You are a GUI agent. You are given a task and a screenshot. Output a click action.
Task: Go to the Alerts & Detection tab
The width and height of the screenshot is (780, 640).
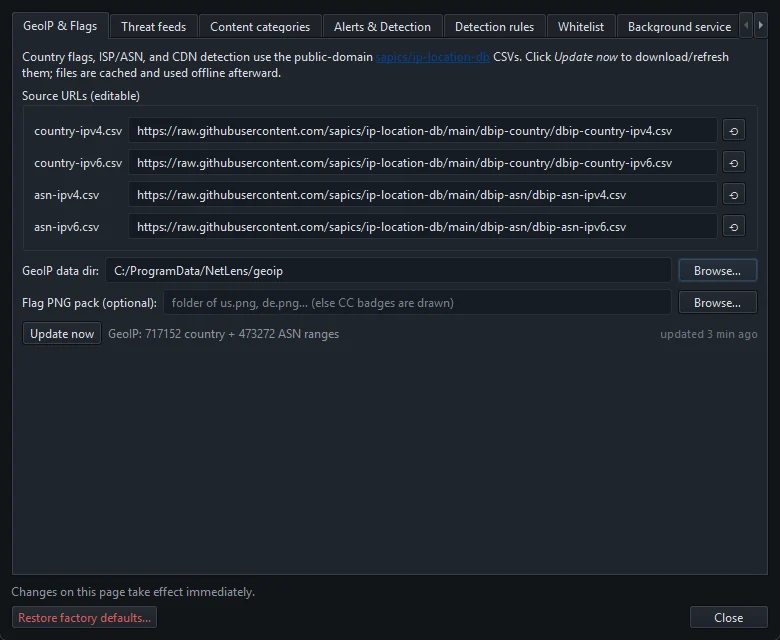tap(382, 27)
